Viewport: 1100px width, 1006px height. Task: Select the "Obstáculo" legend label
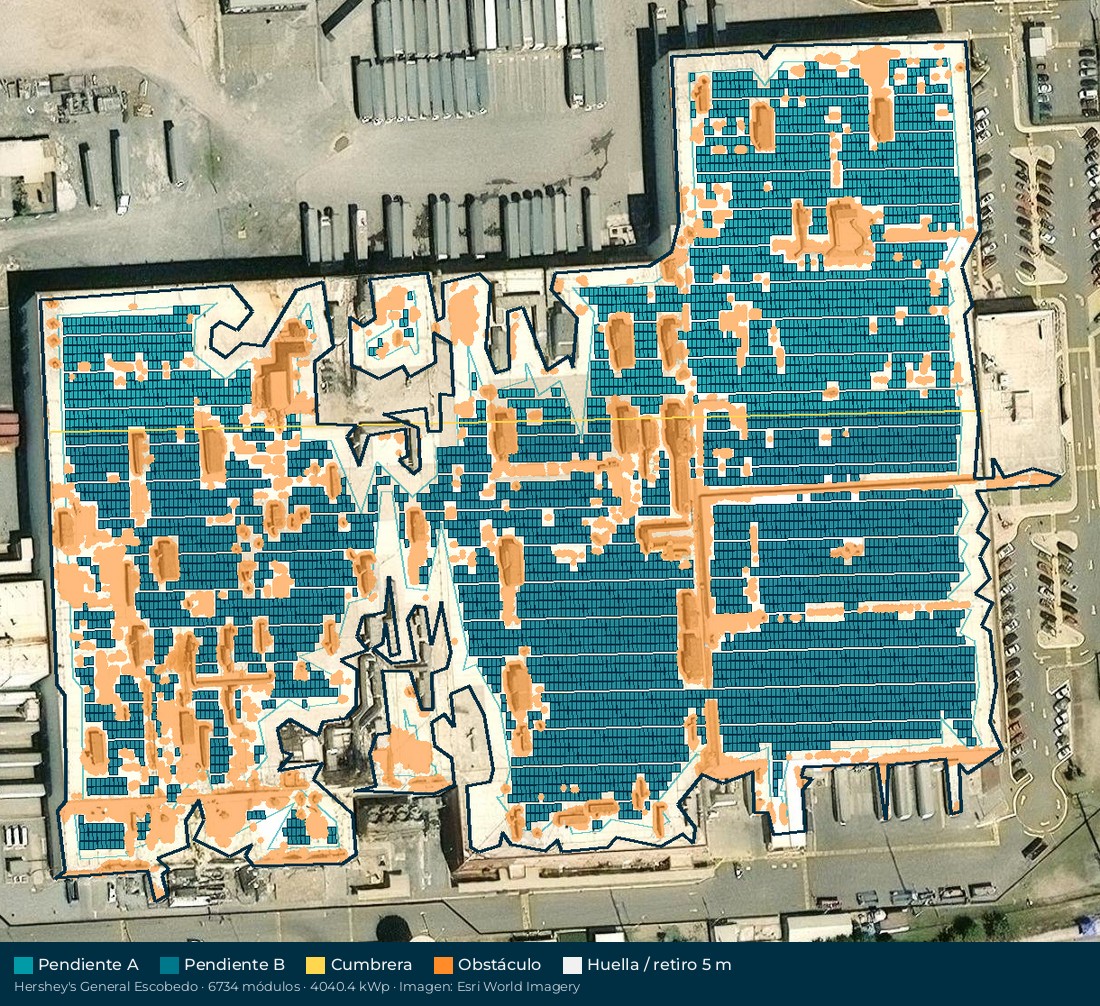(499, 965)
